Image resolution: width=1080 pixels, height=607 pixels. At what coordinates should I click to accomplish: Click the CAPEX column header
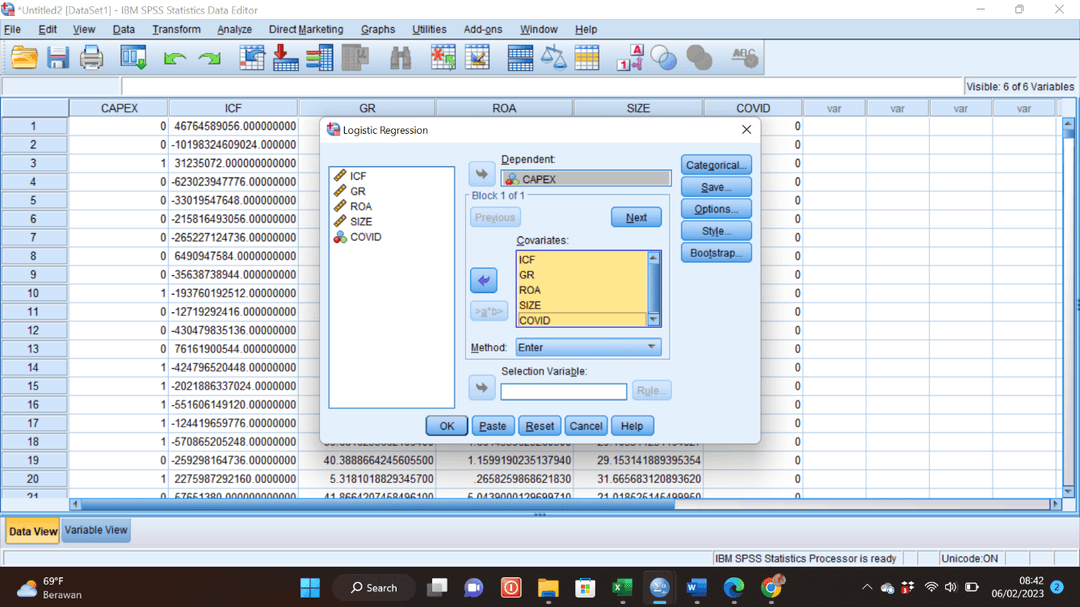[119, 108]
